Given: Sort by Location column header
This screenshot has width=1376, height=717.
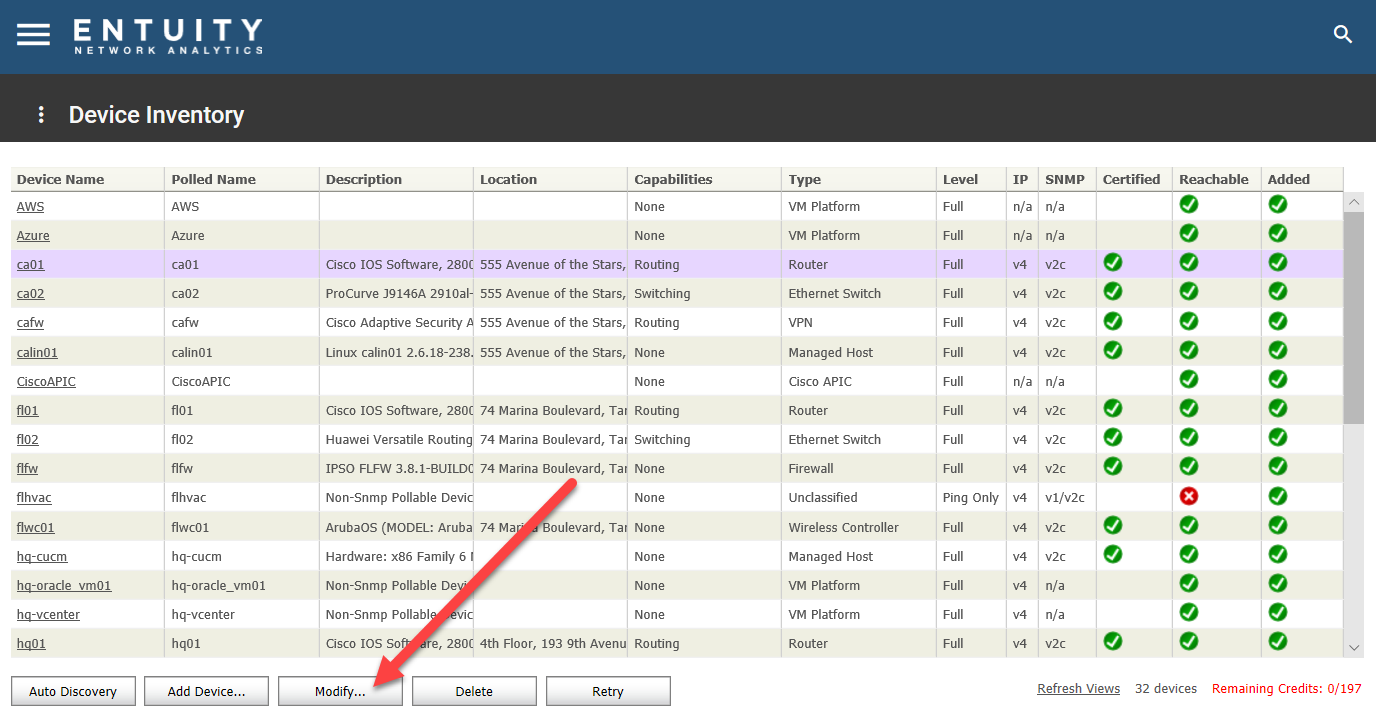Looking at the screenshot, I should tap(550, 179).
